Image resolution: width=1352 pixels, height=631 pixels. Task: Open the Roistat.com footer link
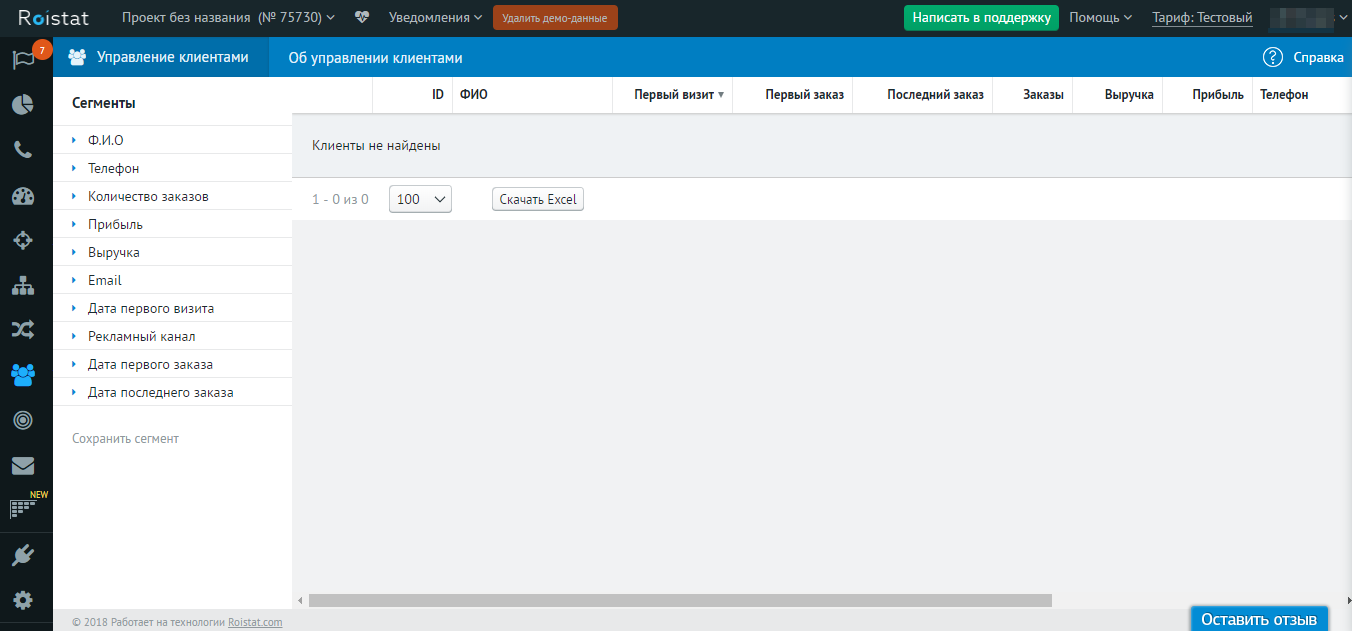[x=255, y=622]
